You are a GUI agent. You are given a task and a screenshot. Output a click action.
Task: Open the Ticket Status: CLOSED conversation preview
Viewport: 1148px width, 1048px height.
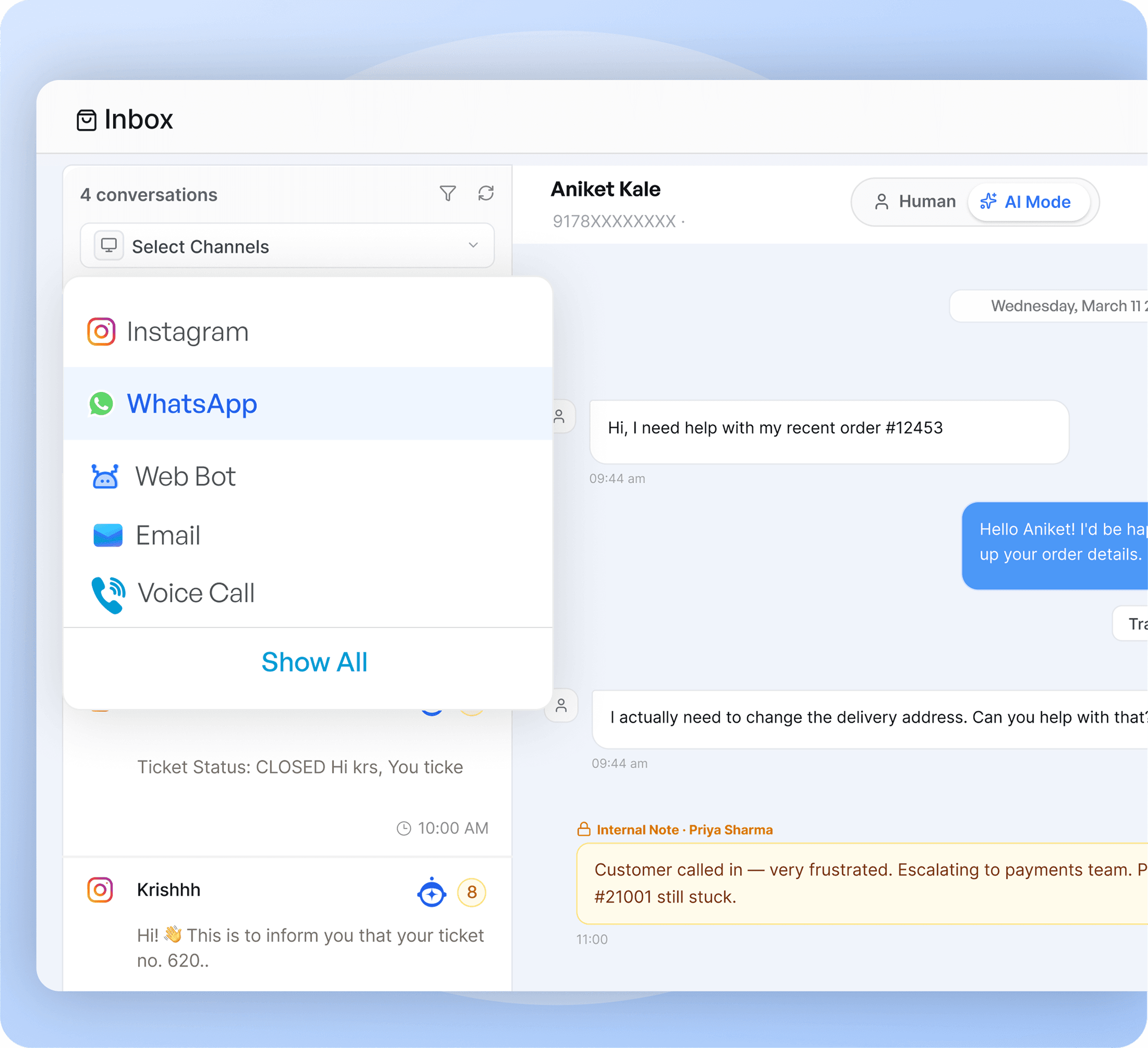pyautogui.click(x=300, y=767)
